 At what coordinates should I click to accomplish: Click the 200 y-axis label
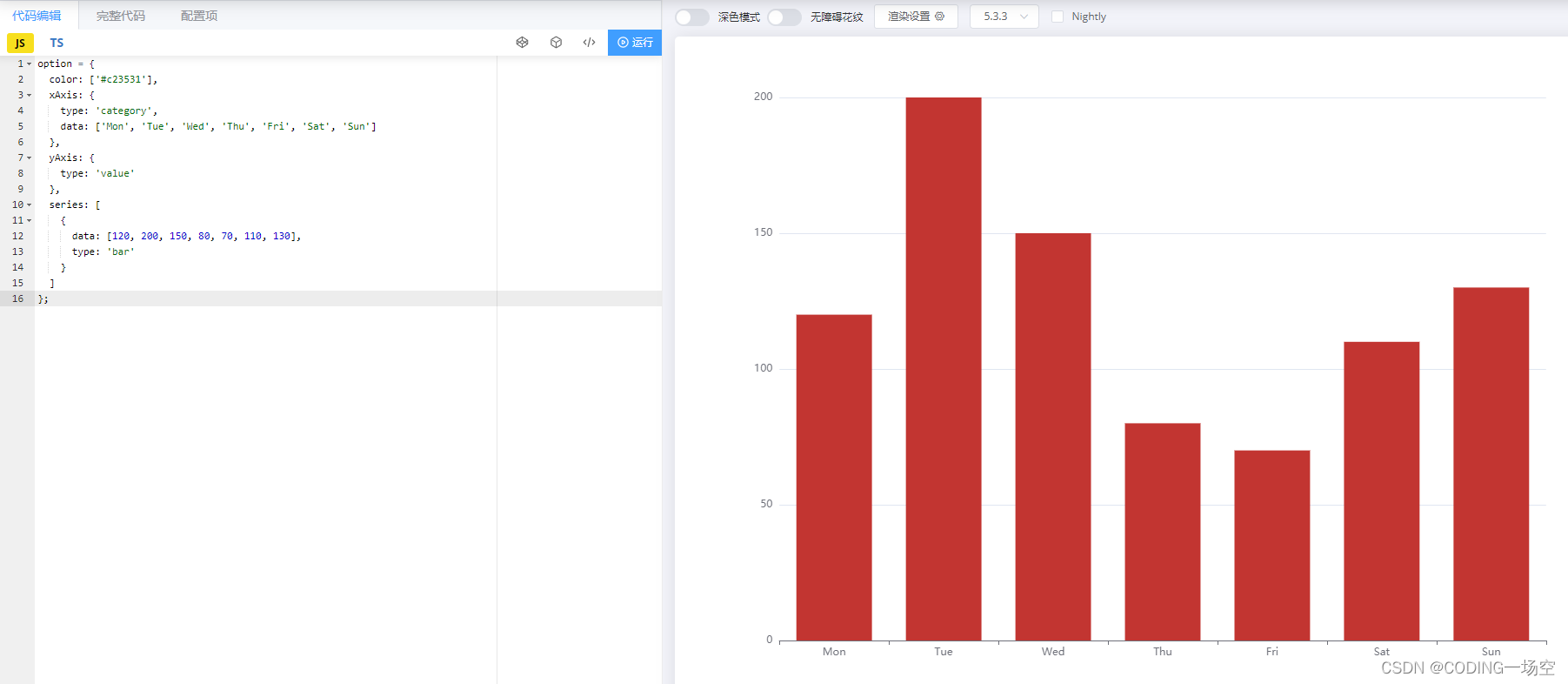pyautogui.click(x=763, y=97)
